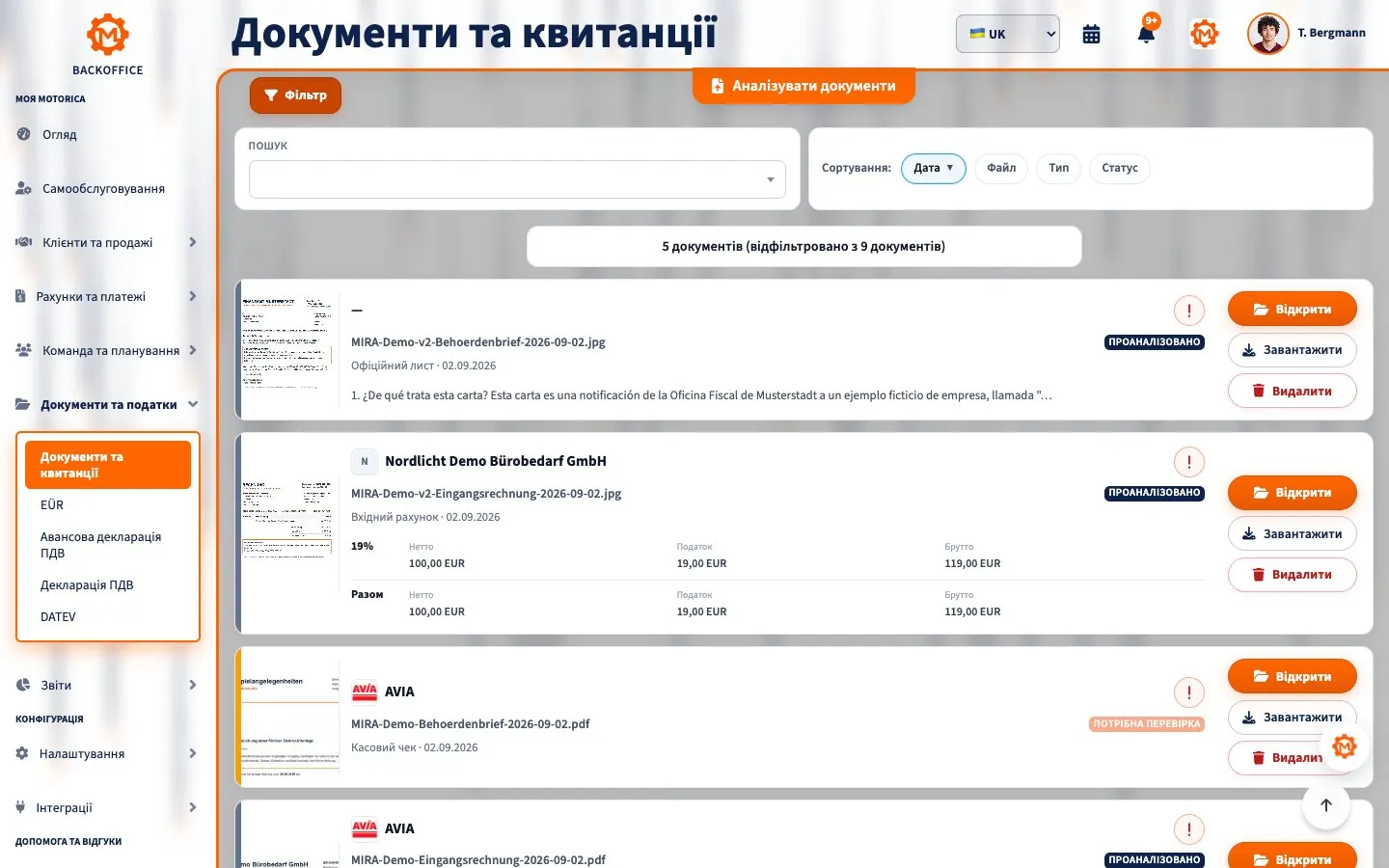
Task: Click the scroll-to-top arrow button
Action: (x=1326, y=805)
